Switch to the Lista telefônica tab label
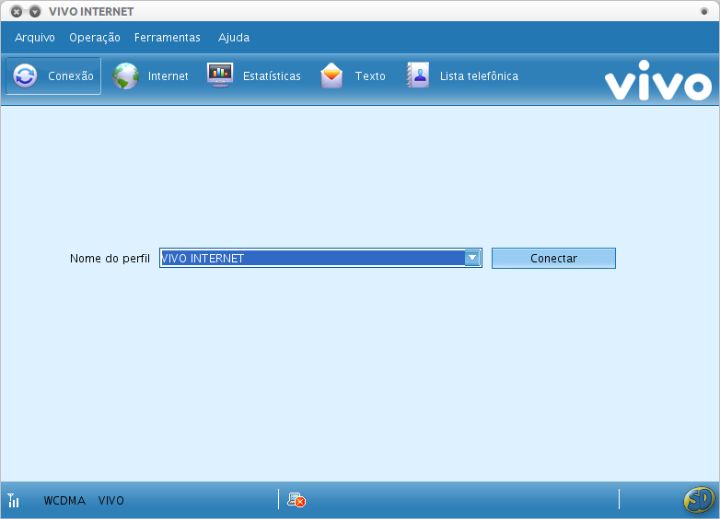The height and width of the screenshot is (519, 720). 479,76
